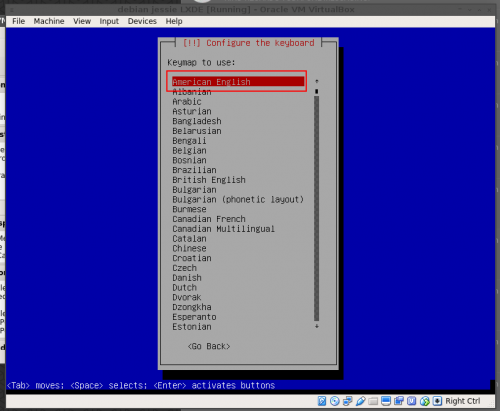The width and height of the screenshot is (500, 411).
Task: Click the USB devices status icon
Action: (360, 401)
